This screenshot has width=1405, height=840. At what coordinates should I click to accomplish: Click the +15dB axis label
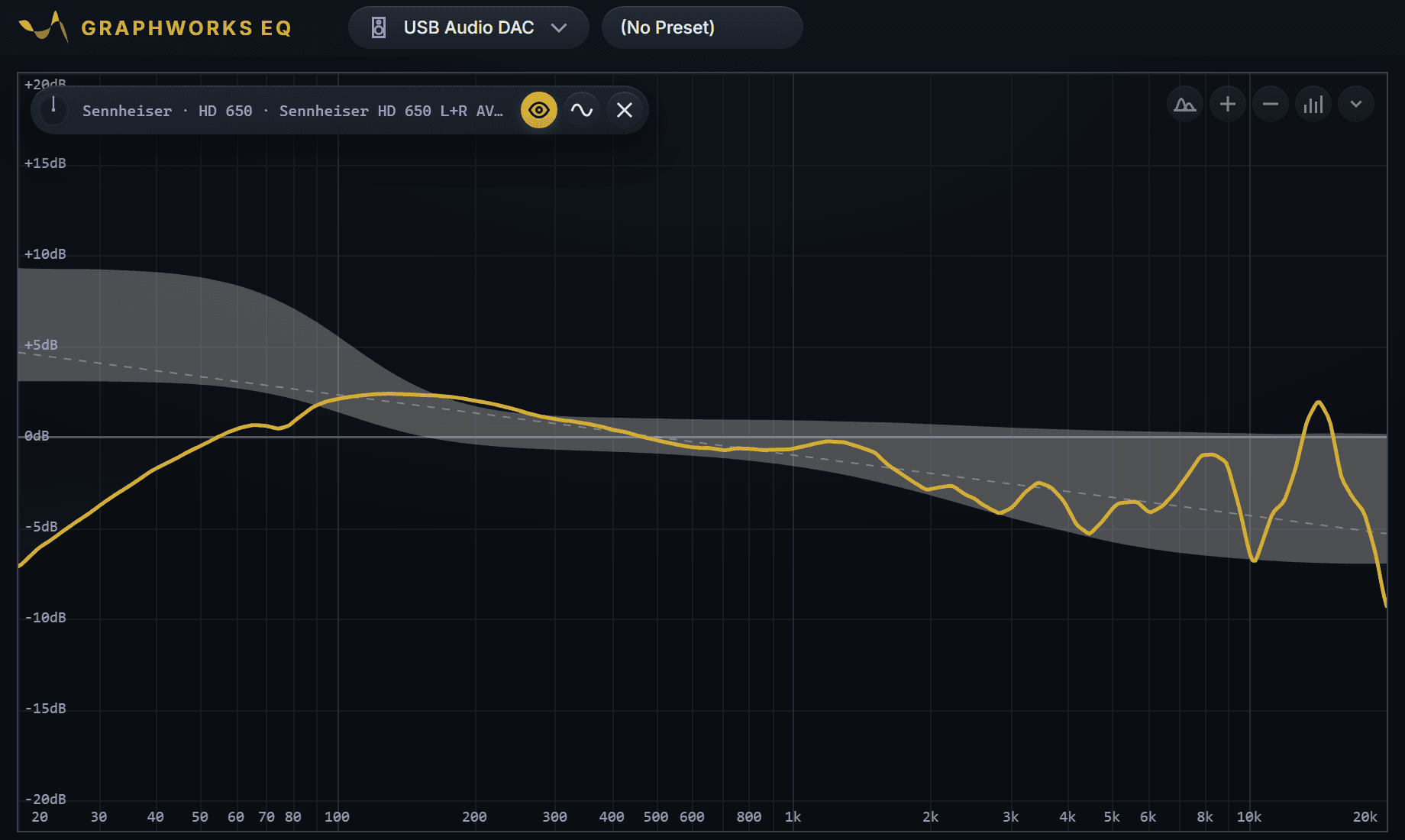point(45,163)
